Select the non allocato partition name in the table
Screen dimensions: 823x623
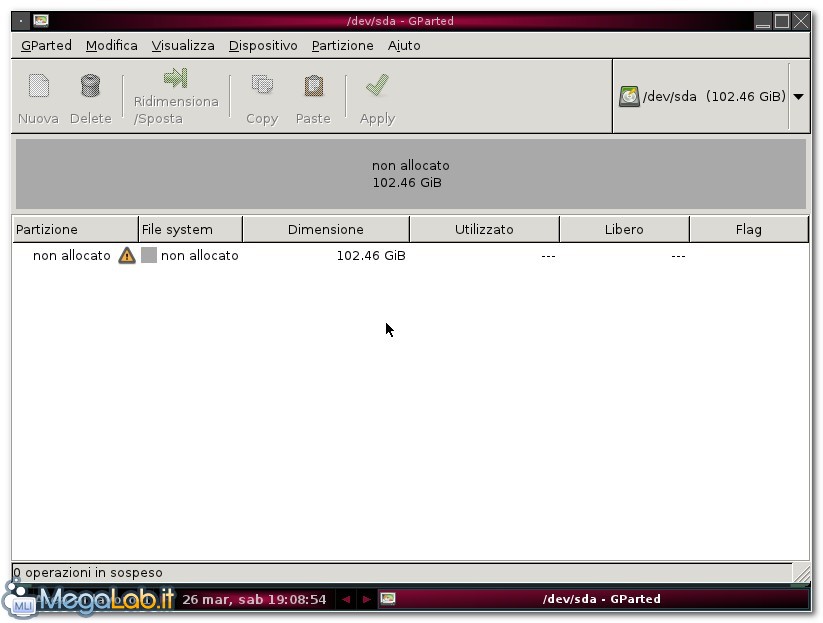point(71,256)
